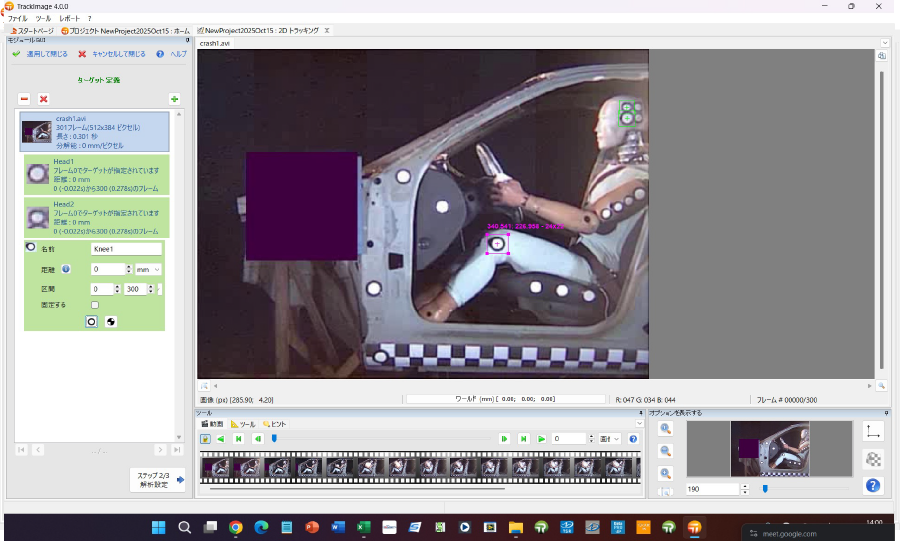This screenshot has height=541, width=900.
Task: Open the frame unit dropdown beside playback field
Action: click(610, 439)
